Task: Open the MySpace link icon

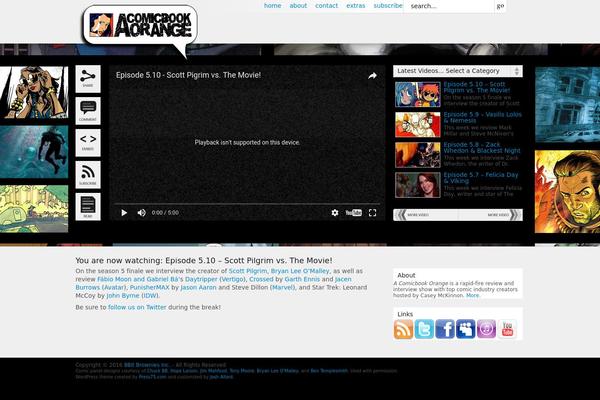Action: pos(466,329)
